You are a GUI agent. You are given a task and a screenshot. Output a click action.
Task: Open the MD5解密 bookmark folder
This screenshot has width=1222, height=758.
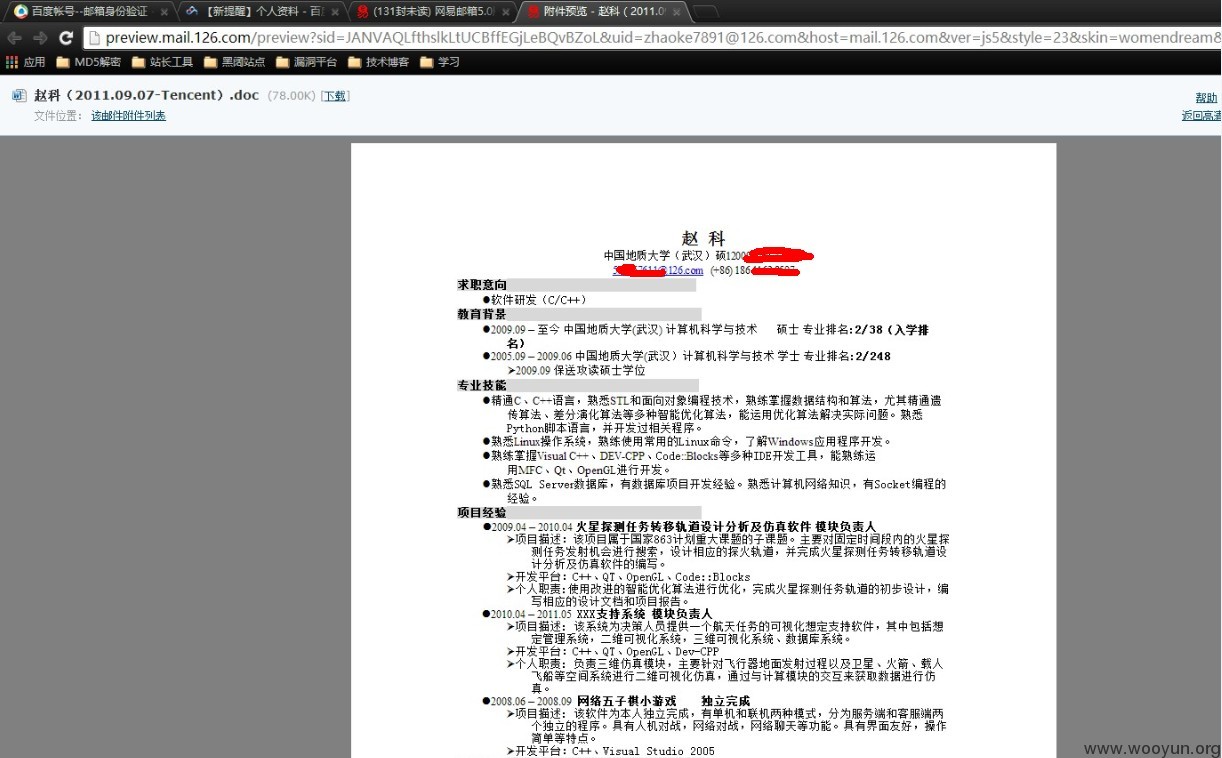[x=89, y=62]
